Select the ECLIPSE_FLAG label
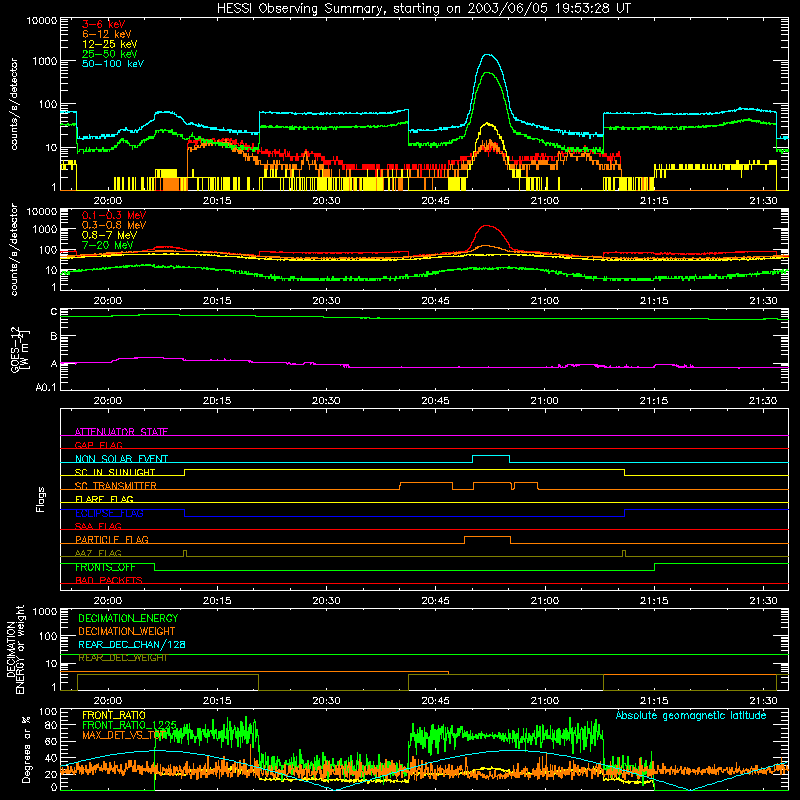Viewport: 800px width, 800px height. point(109,513)
